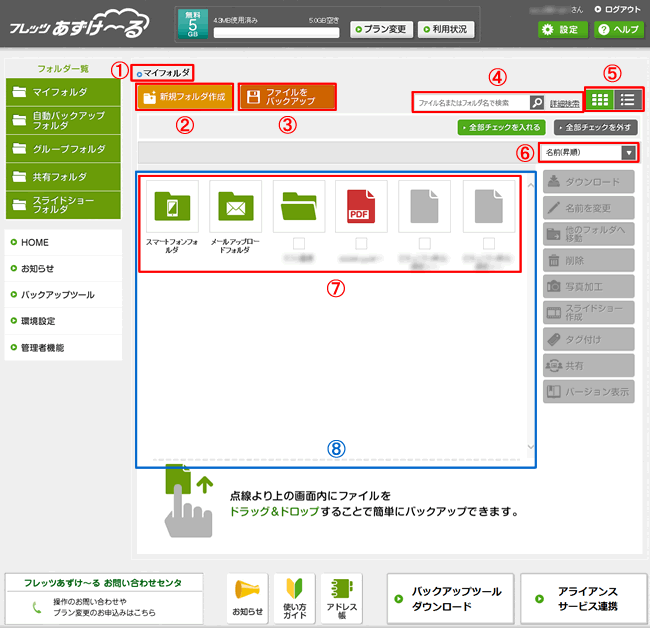Click file list scroll up arrow
The image size is (650, 628).
point(531,185)
